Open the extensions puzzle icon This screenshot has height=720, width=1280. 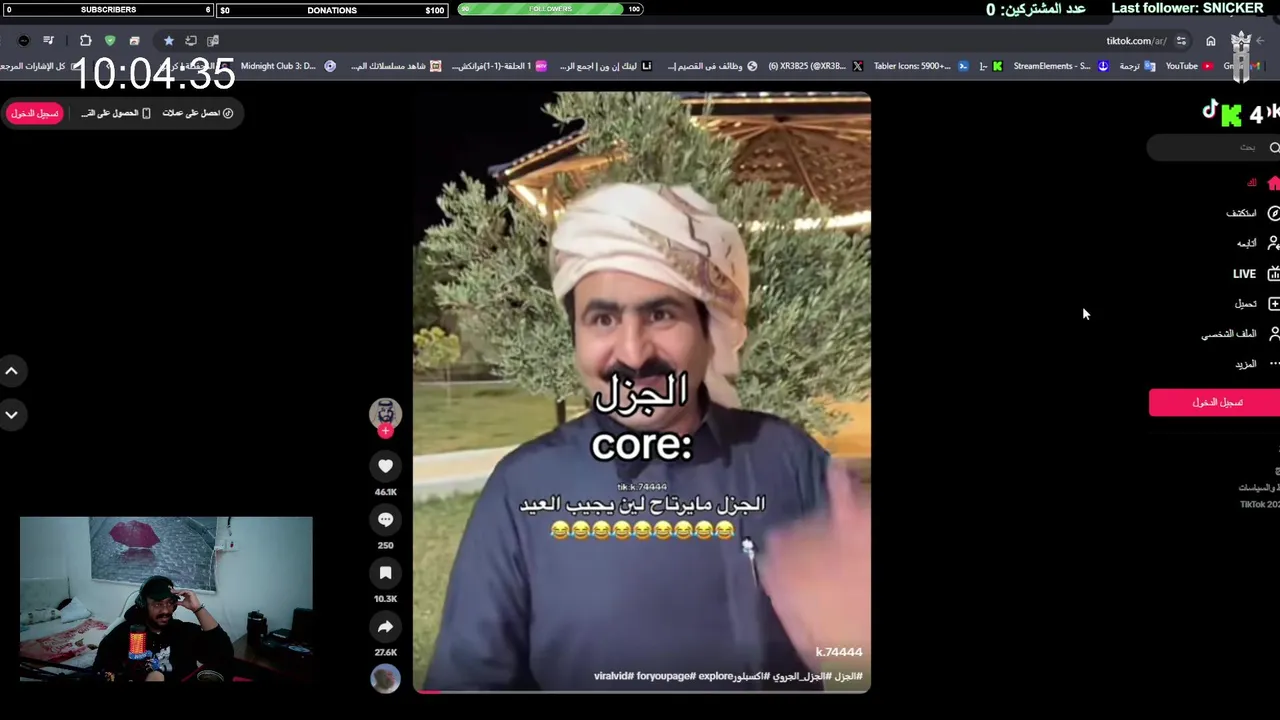[85, 41]
